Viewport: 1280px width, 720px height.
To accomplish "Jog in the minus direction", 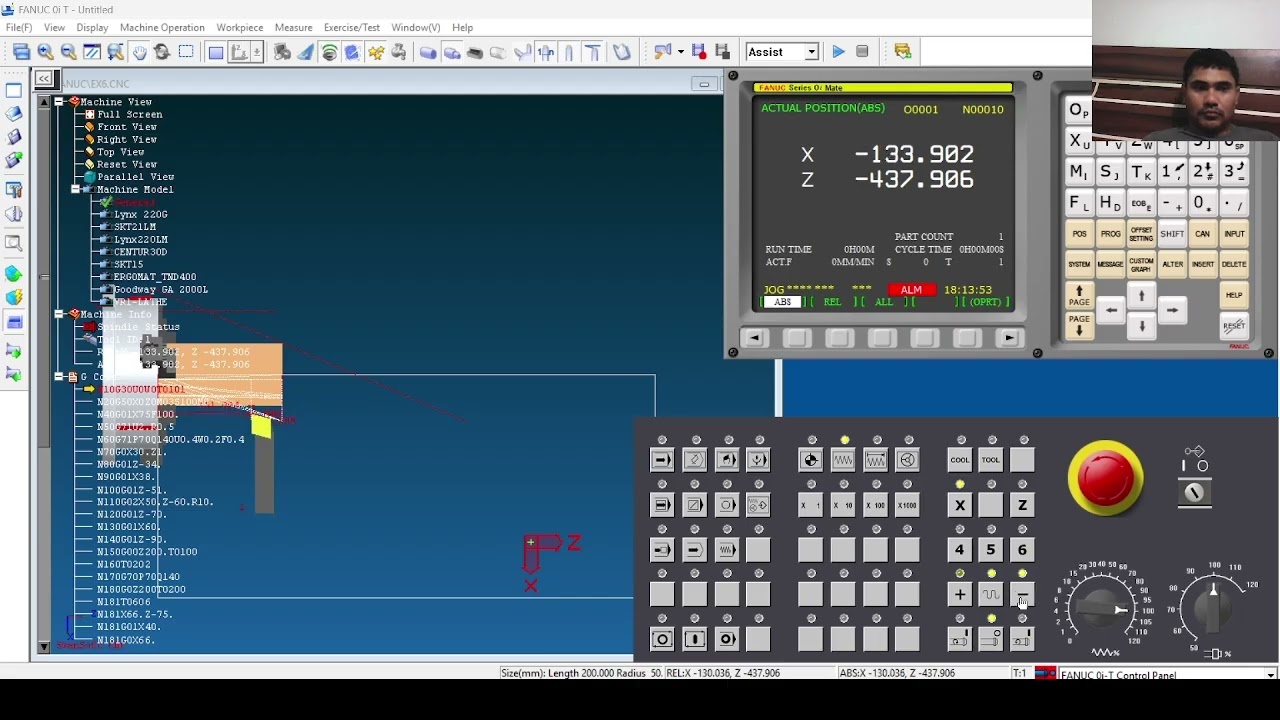I will pyautogui.click(x=1022, y=595).
